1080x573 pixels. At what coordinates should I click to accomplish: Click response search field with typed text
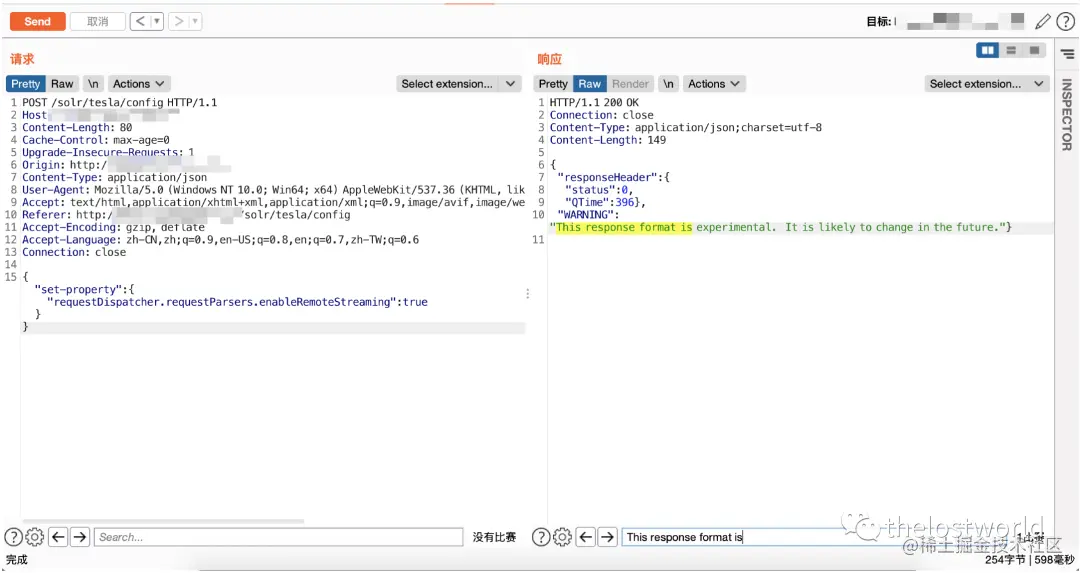816,537
